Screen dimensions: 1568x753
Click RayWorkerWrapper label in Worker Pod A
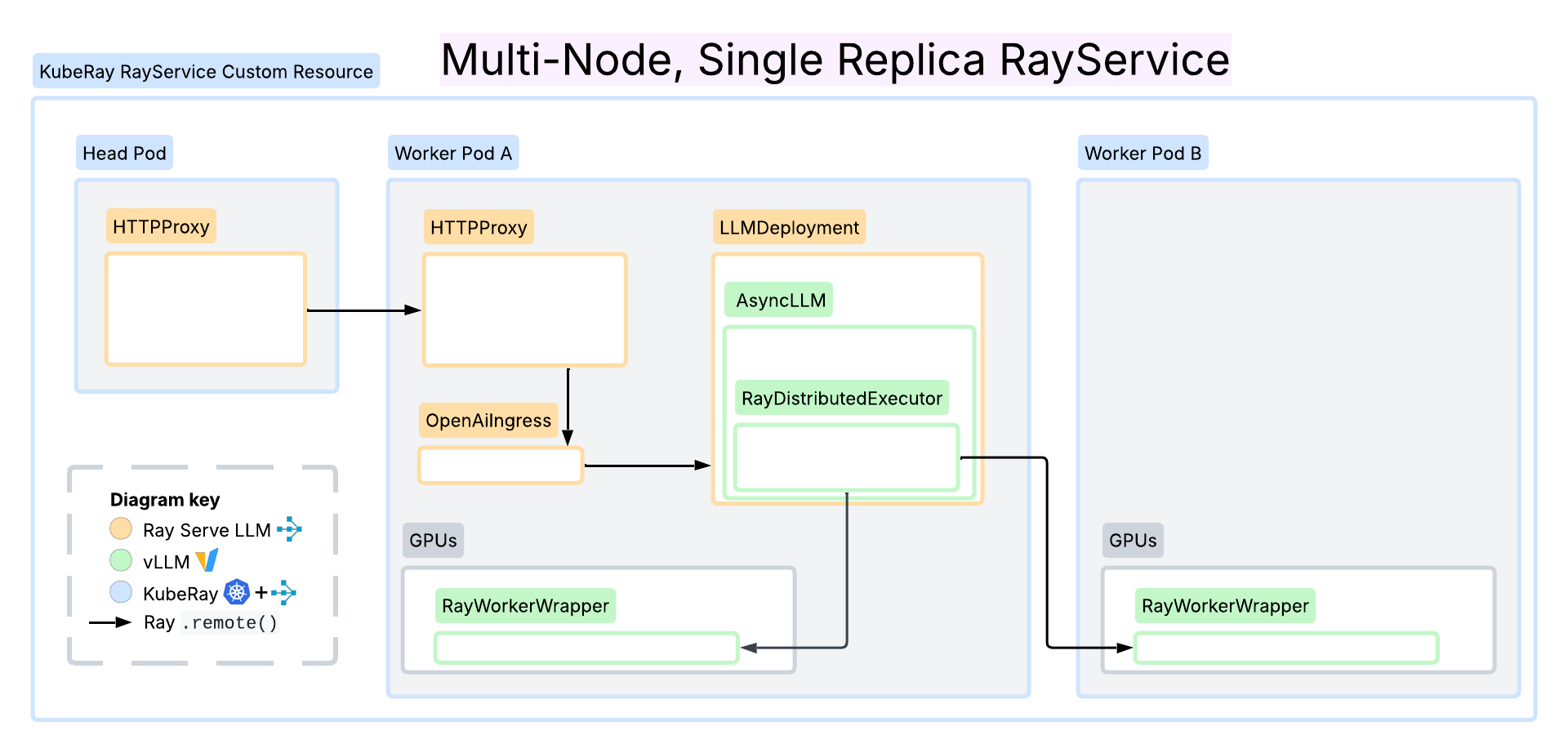[525, 605]
